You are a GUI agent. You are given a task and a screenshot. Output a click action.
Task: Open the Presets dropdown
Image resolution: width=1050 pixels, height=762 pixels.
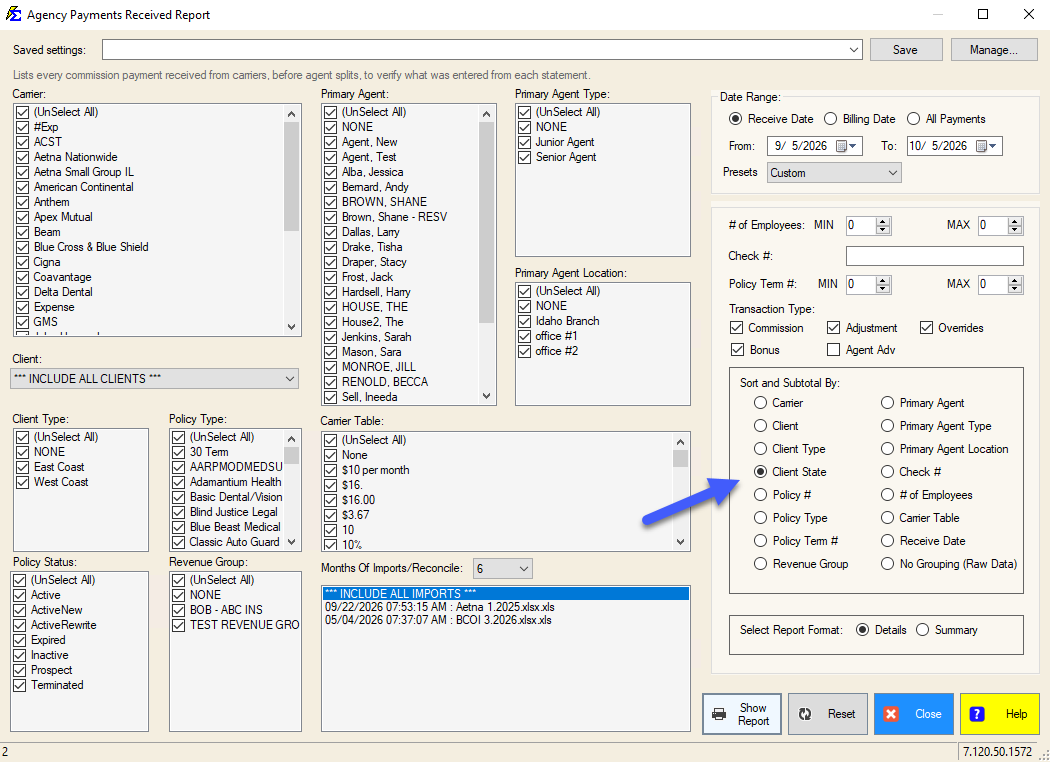tap(893, 173)
